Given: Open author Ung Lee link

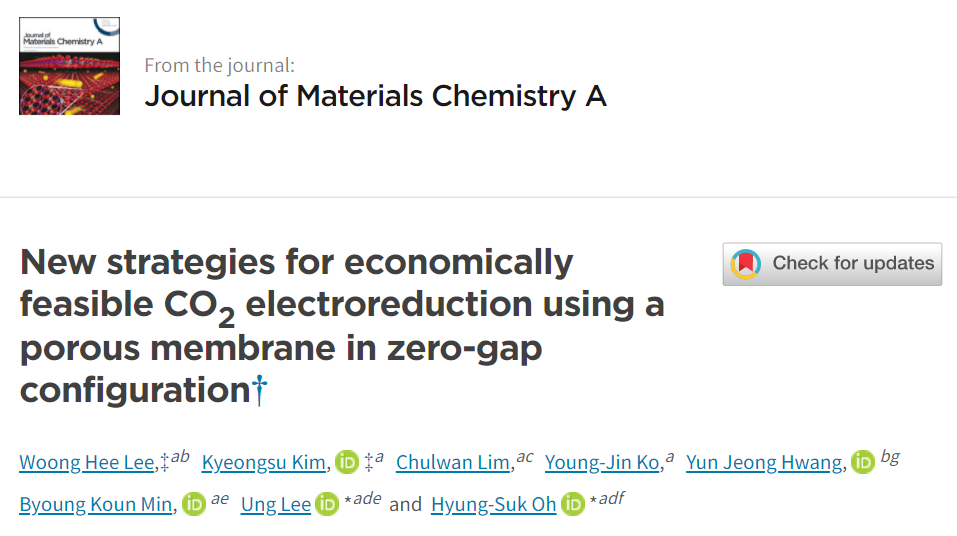Looking at the screenshot, I should click(x=276, y=505).
